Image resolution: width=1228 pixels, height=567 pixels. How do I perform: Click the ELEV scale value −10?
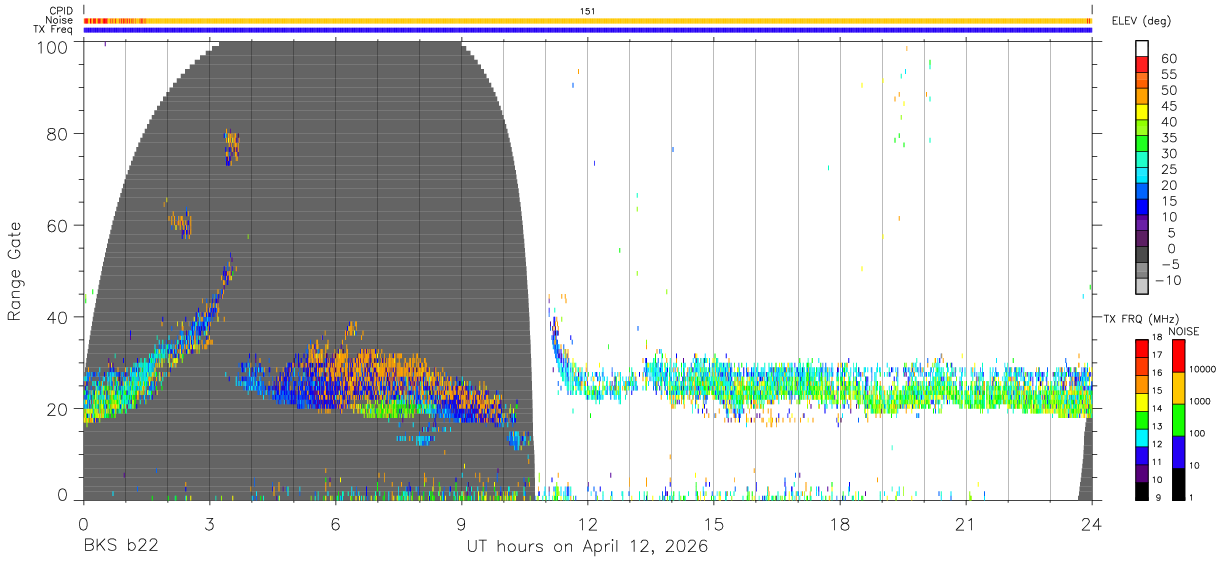coord(1166,280)
